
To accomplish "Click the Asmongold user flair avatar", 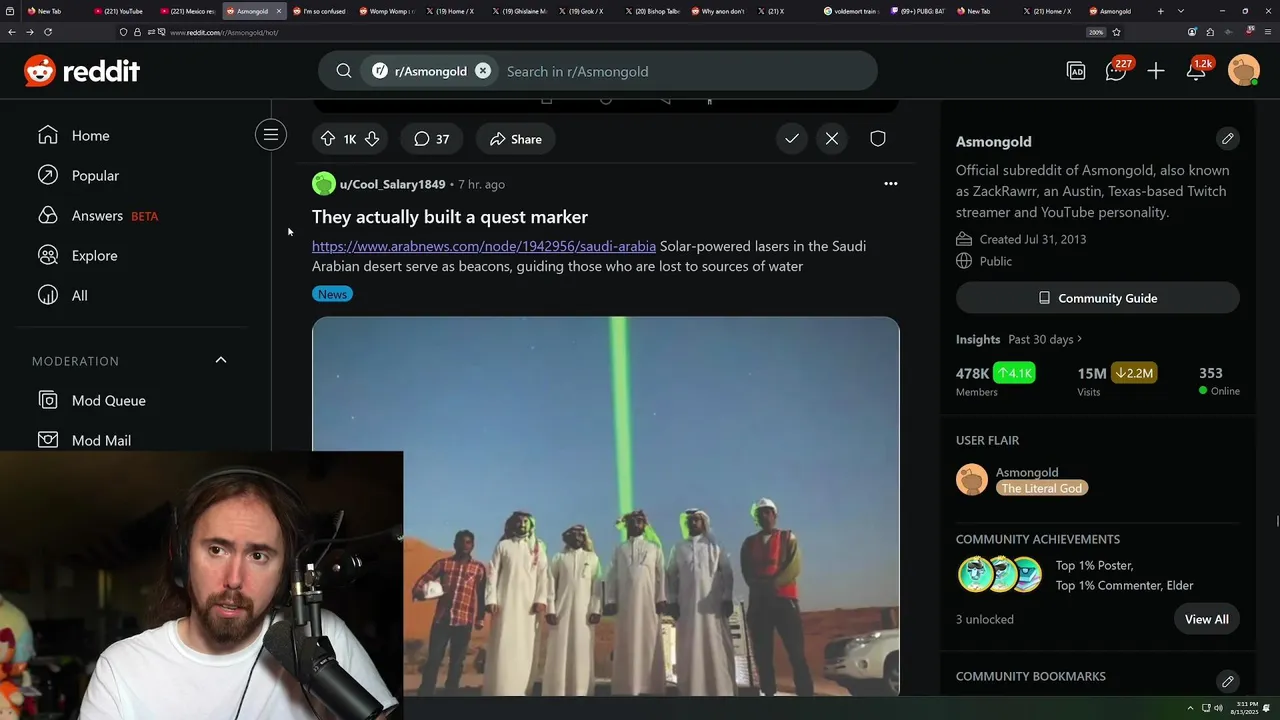I will click(972, 480).
